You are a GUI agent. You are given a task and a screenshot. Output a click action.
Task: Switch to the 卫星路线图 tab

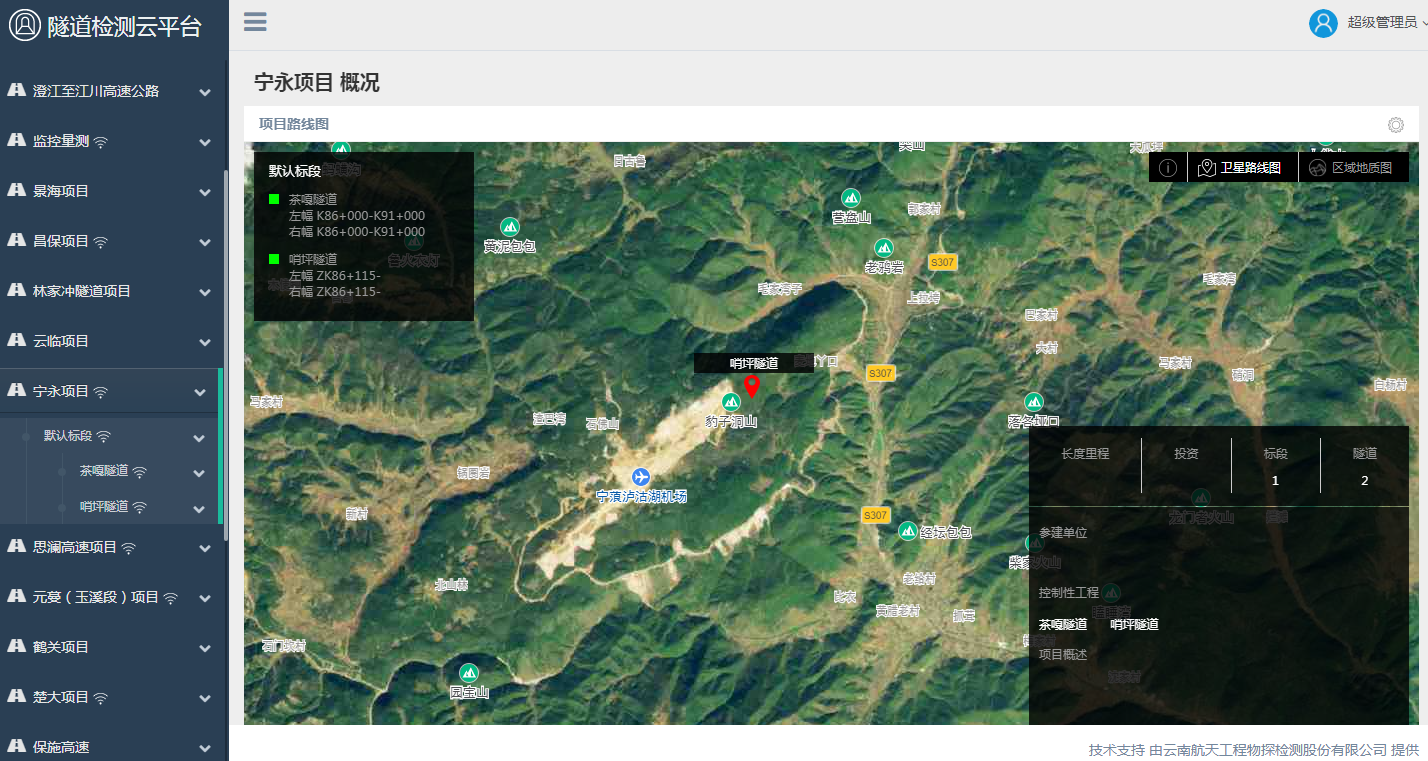tap(1242, 168)
